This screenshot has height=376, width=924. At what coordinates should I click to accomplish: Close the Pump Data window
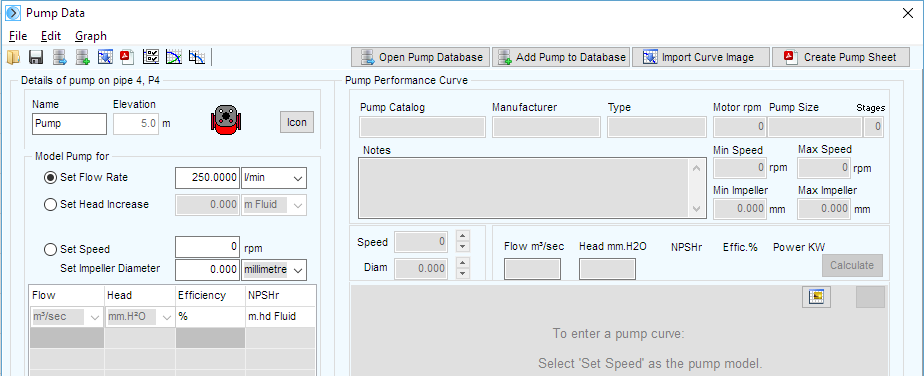tap(908, 13)
